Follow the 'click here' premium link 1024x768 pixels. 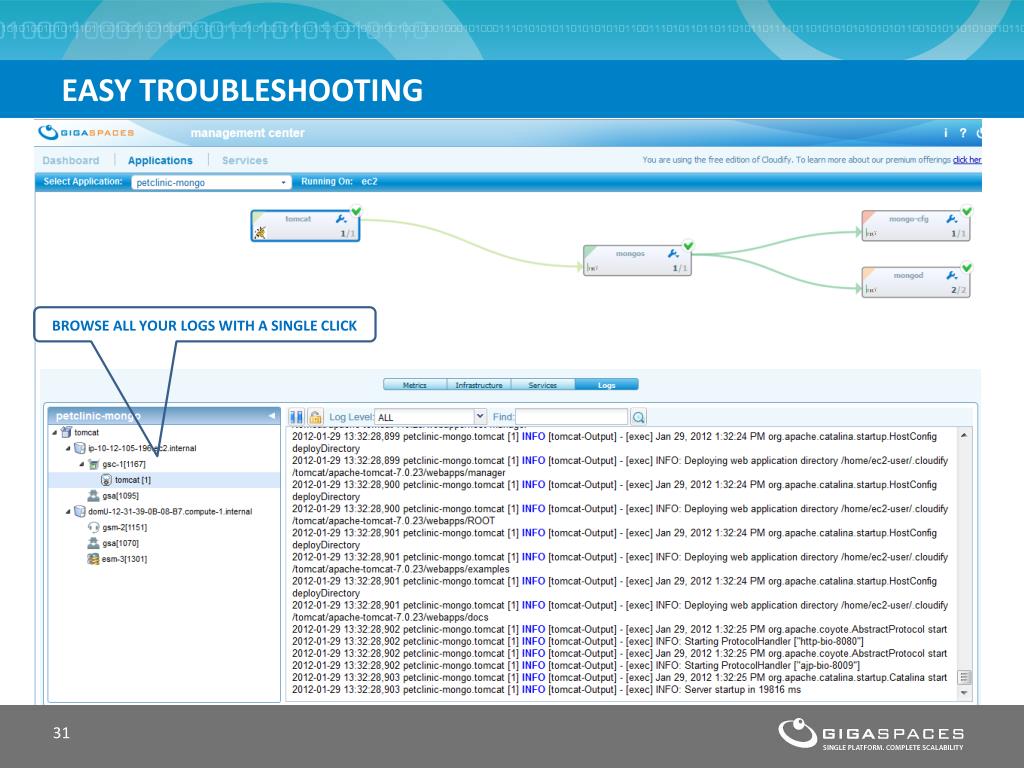click(967, 159)
